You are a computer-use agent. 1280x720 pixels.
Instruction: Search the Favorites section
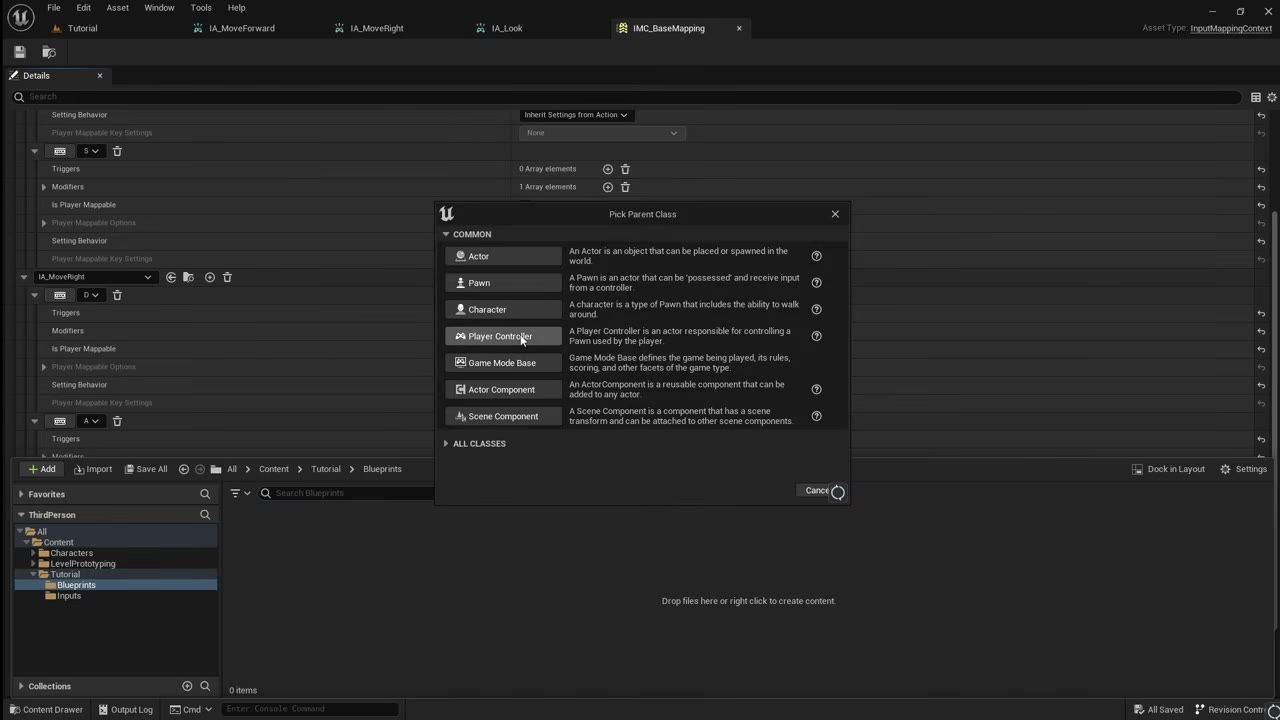click(x=205, y=494)
